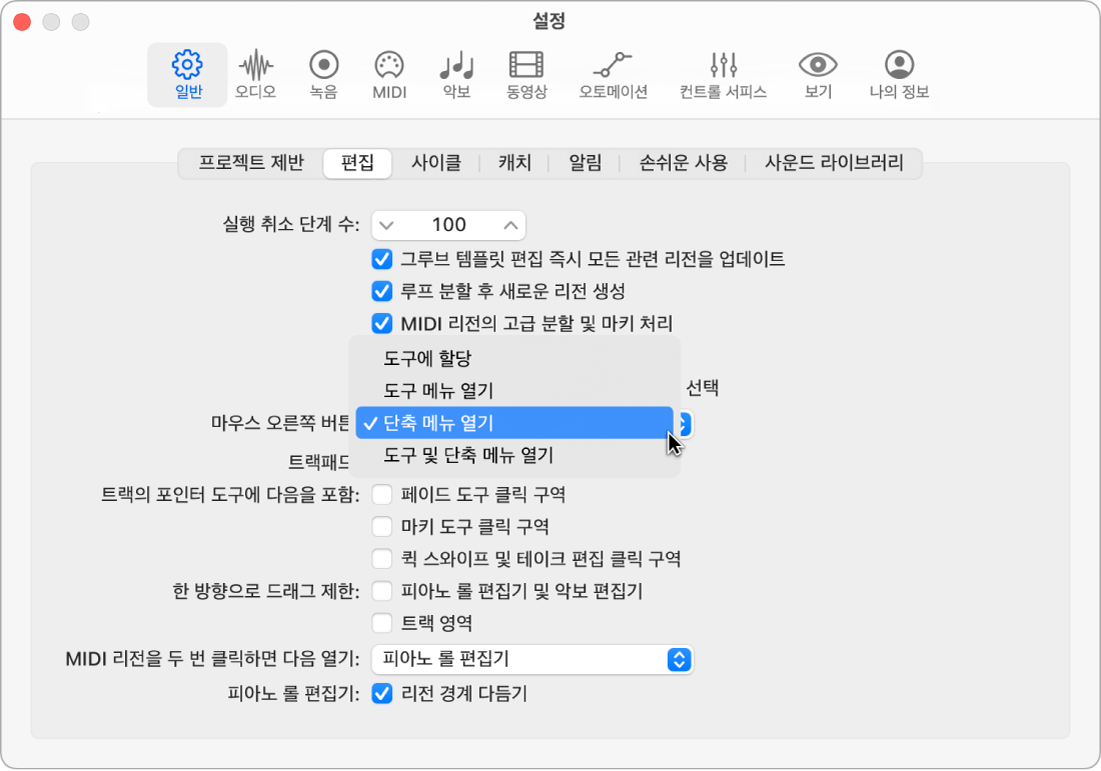Open the 보기 settings pane
Image resolution: width=1101 pixels, height=771 pixels.
pos(816,75)
